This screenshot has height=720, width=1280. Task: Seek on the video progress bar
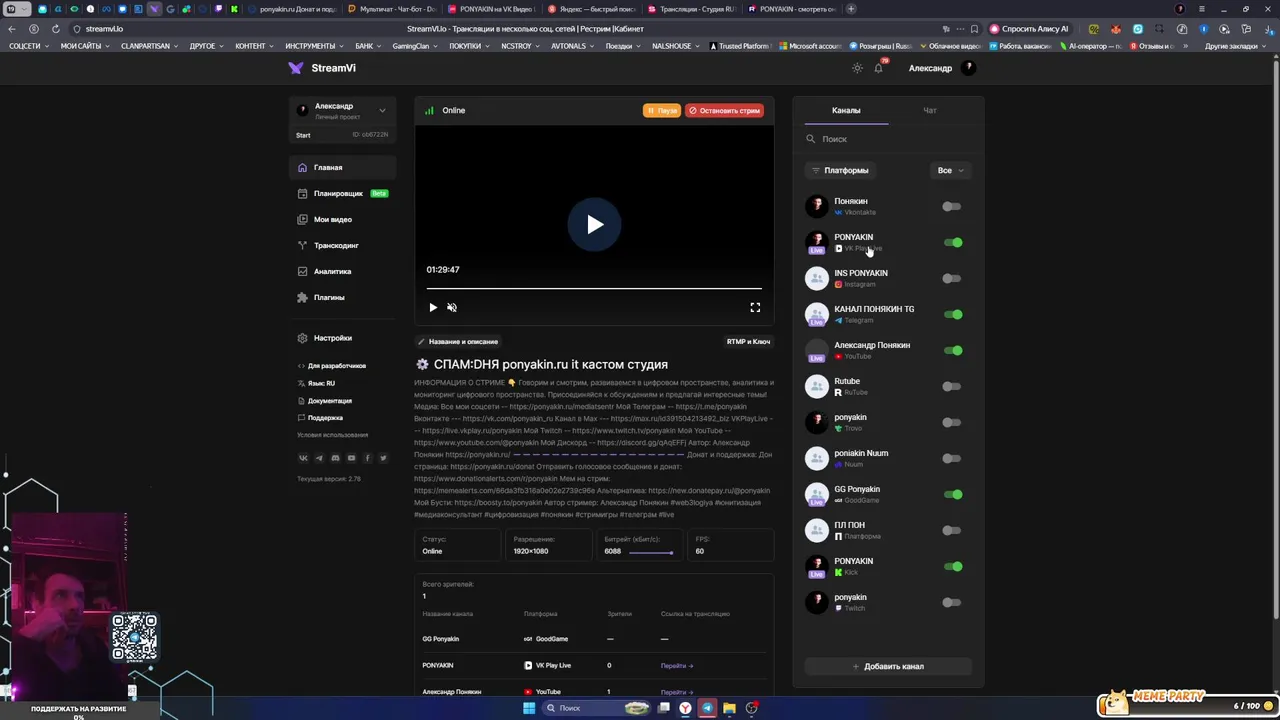pyautogui.click(x=594, y=289)
